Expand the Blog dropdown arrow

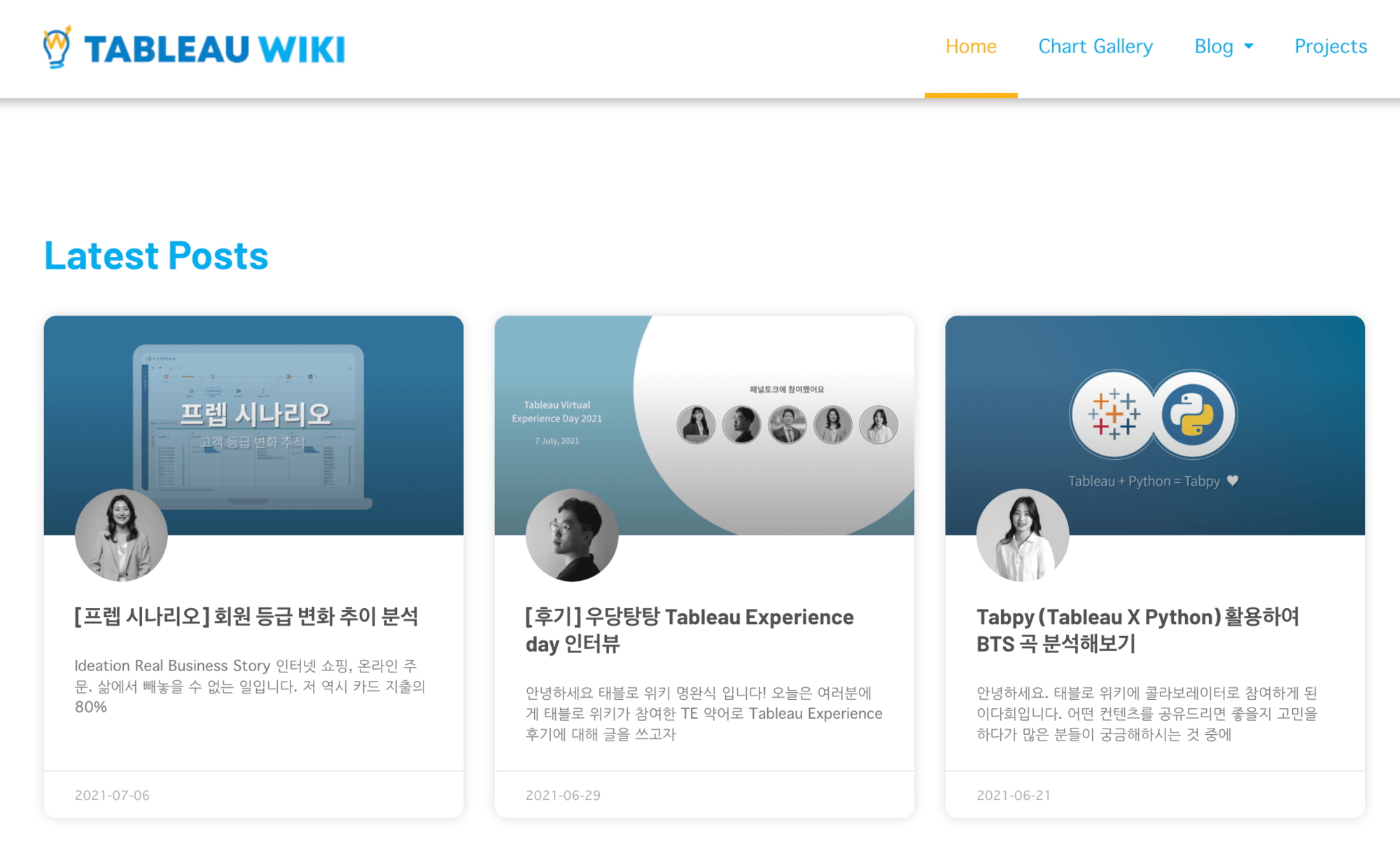coord(1249,46)
